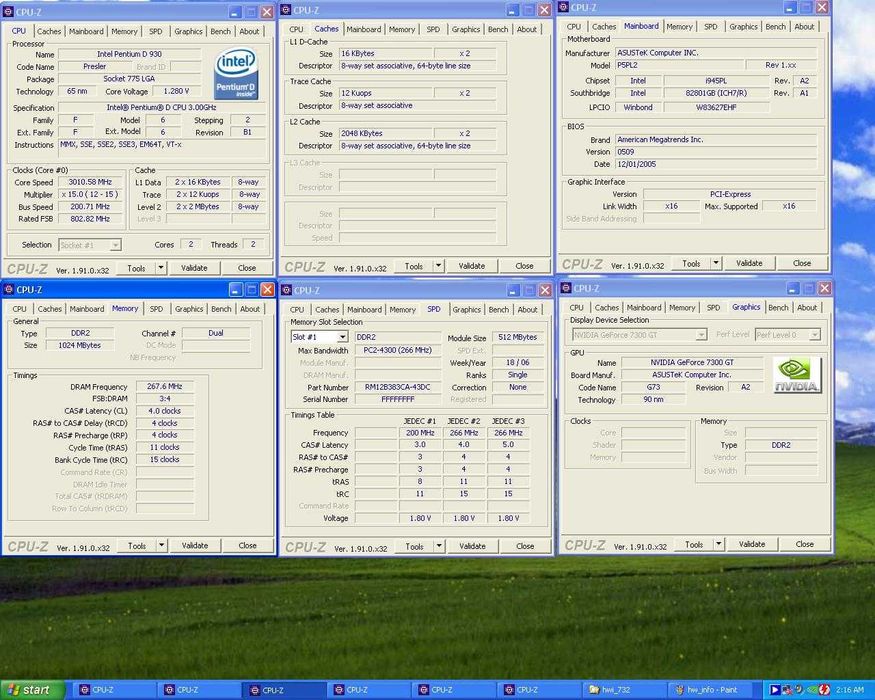Open the Tools dropdown arrow in the SPD window
This screenshot has width=875, height=700.
(439, 546)
